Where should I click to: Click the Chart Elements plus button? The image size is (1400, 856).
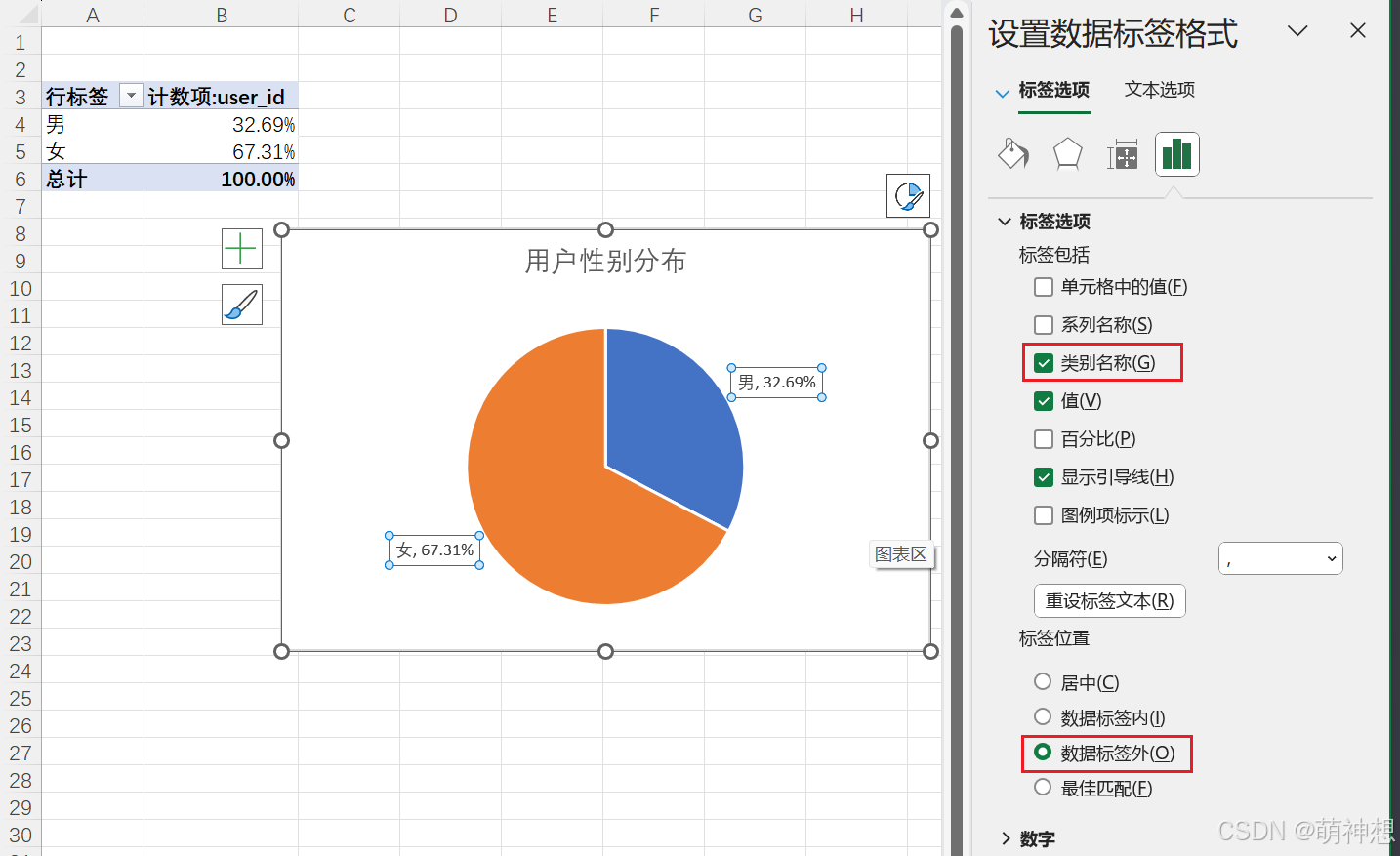click(x=242, y=249)
